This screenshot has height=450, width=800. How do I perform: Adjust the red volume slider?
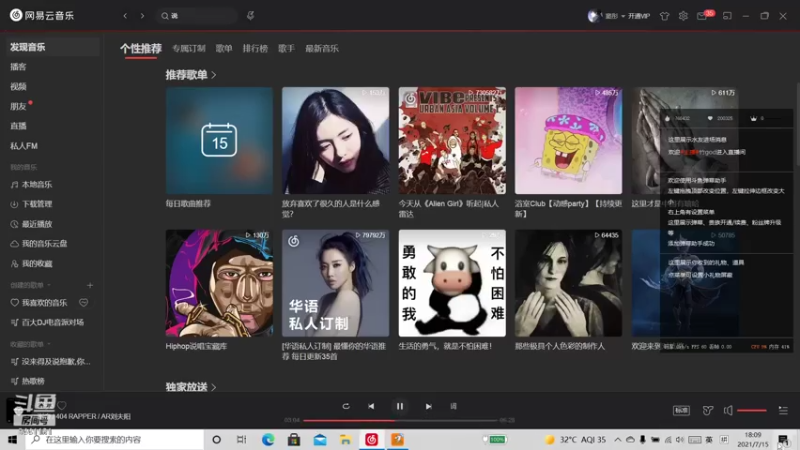tap(752, 410)
